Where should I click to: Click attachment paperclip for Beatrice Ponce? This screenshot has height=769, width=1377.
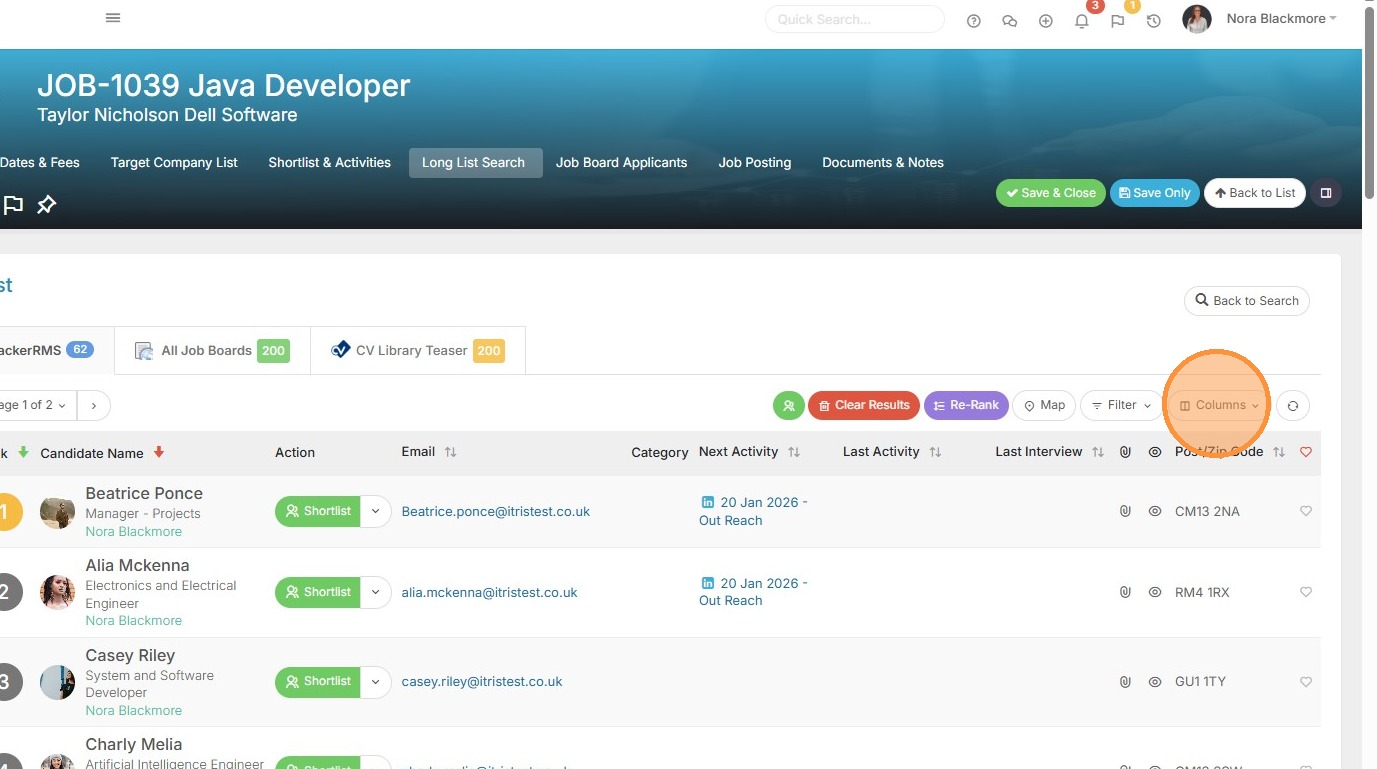1125,511
